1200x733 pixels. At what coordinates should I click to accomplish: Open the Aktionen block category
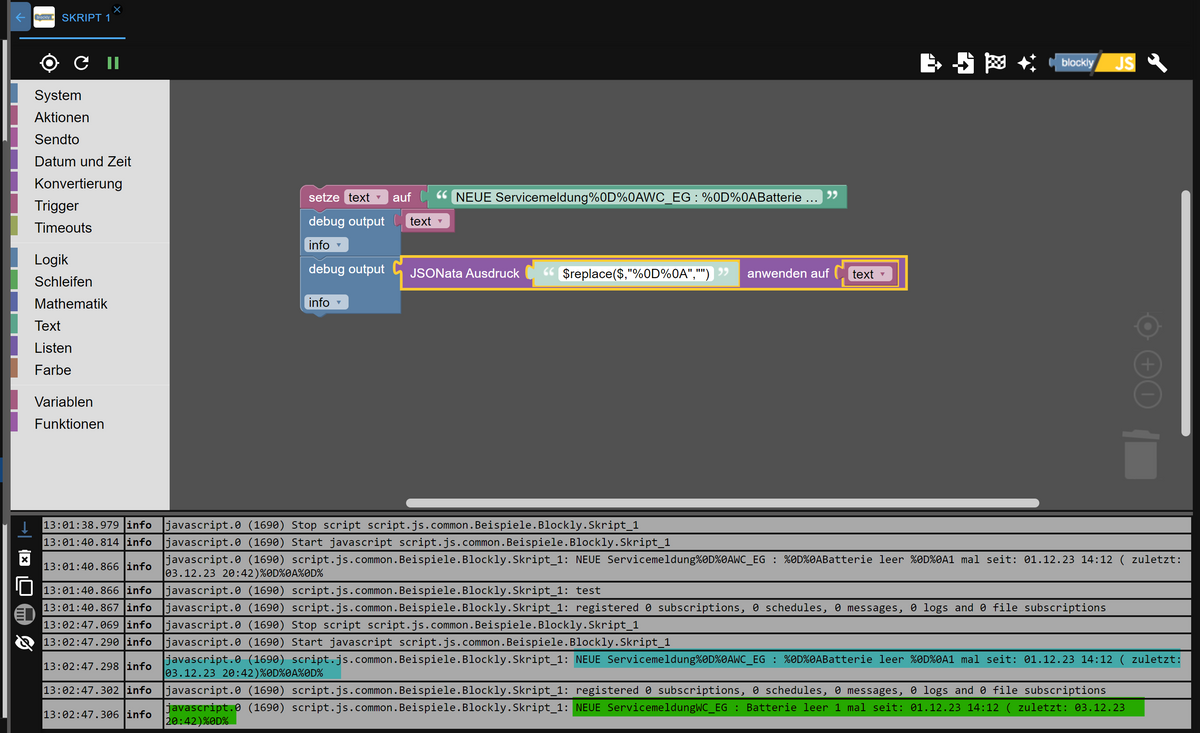point(62,117)
